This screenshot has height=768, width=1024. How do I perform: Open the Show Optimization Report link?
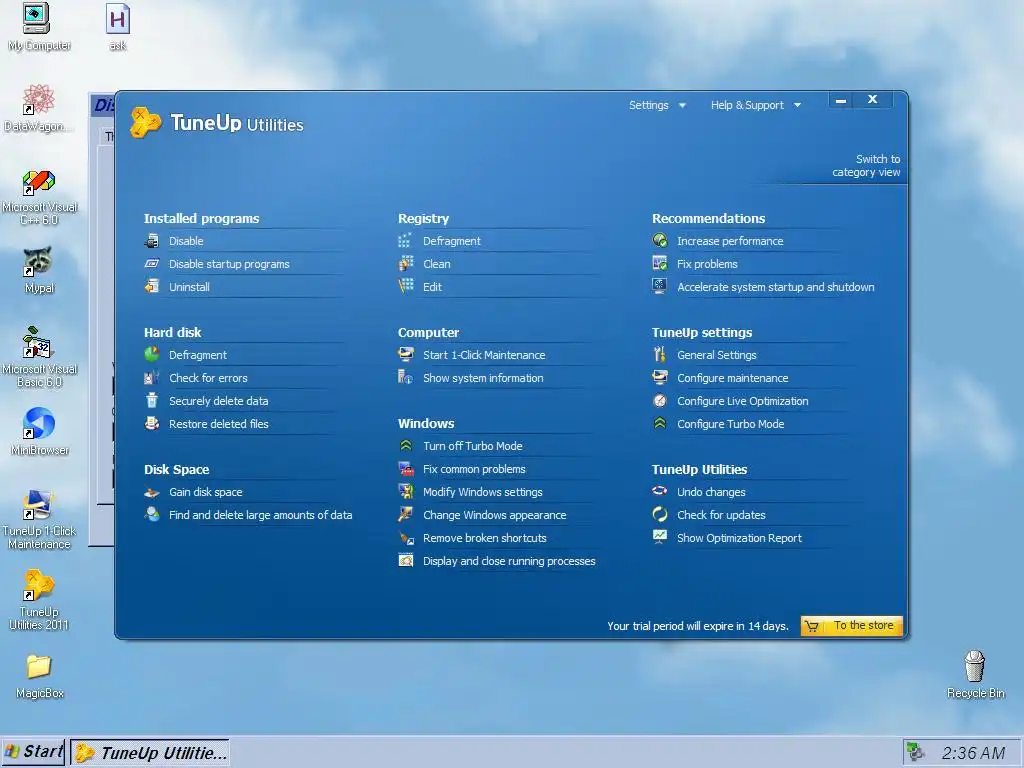coord(739,538)
